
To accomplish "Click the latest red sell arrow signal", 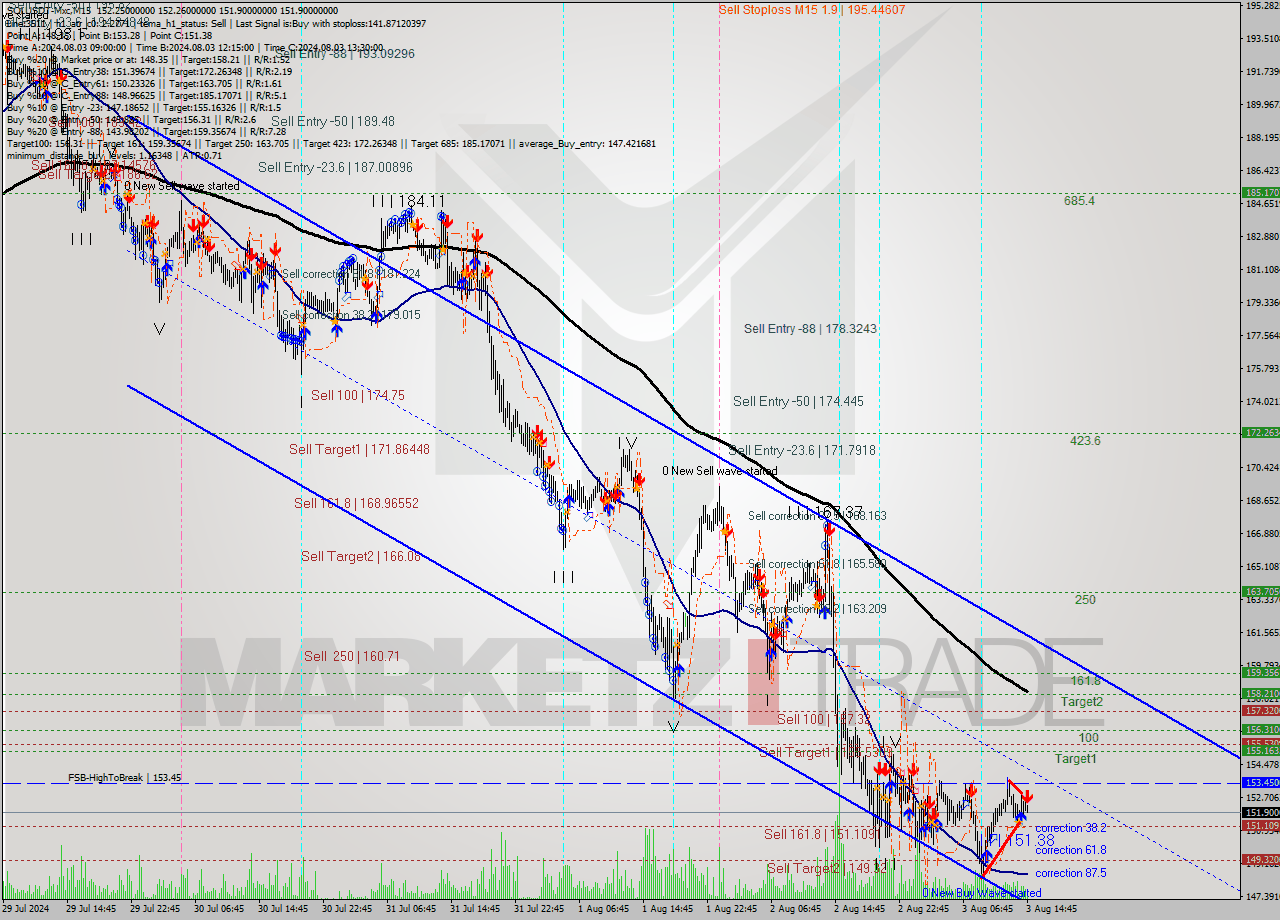I will pos(1027,797).
